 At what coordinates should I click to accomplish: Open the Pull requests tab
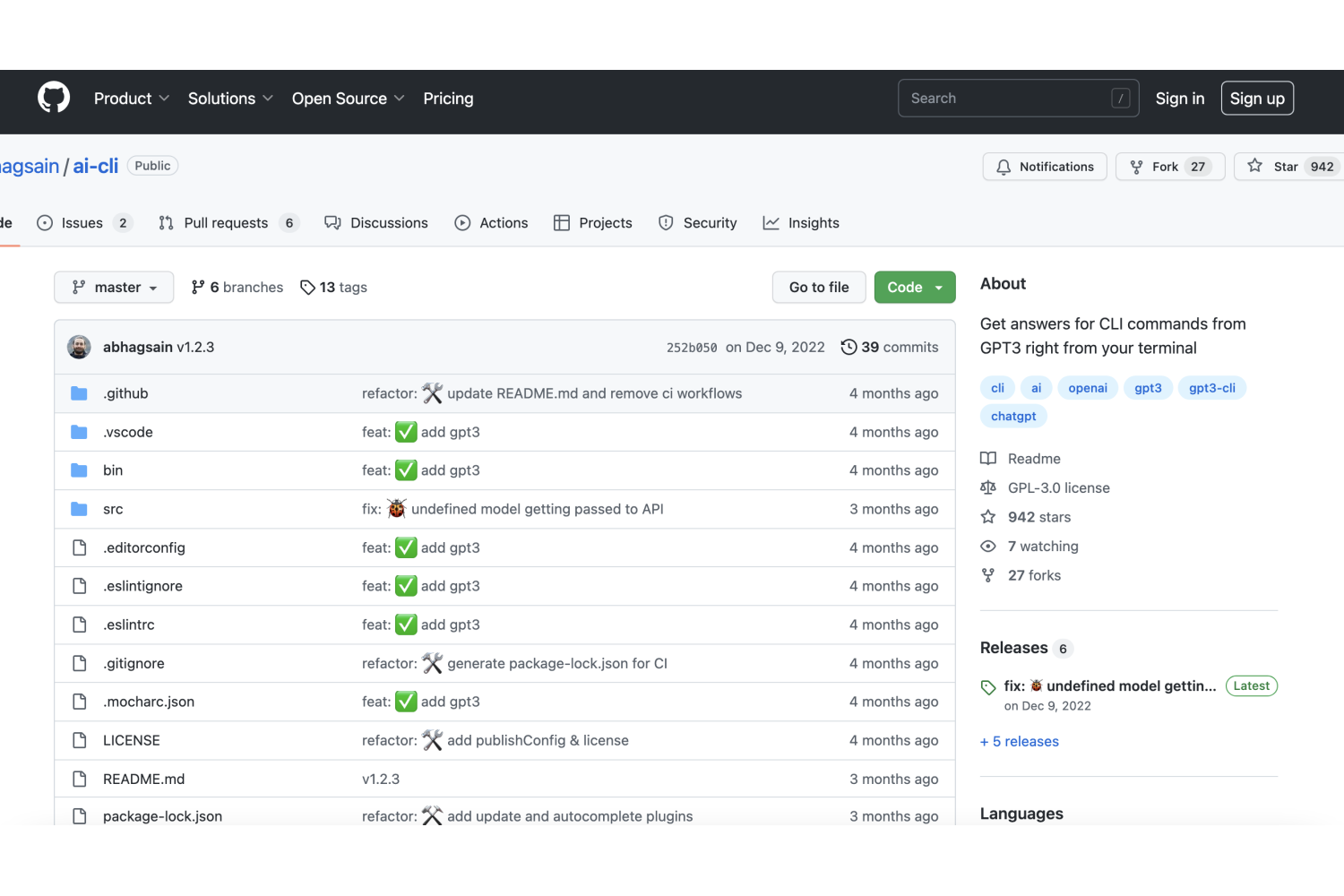(x=228, y=223)
